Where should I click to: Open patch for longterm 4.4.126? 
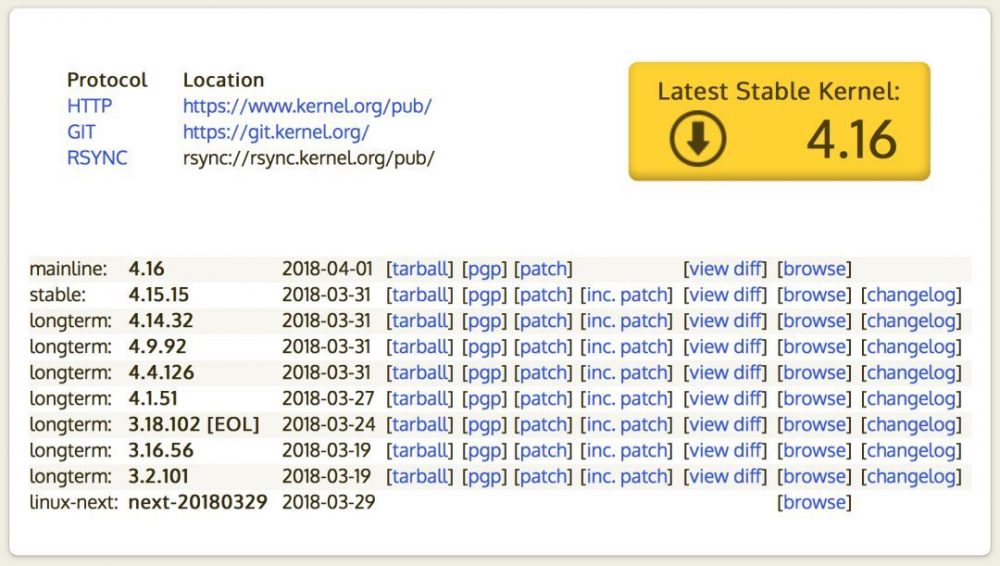coord(543,373)
